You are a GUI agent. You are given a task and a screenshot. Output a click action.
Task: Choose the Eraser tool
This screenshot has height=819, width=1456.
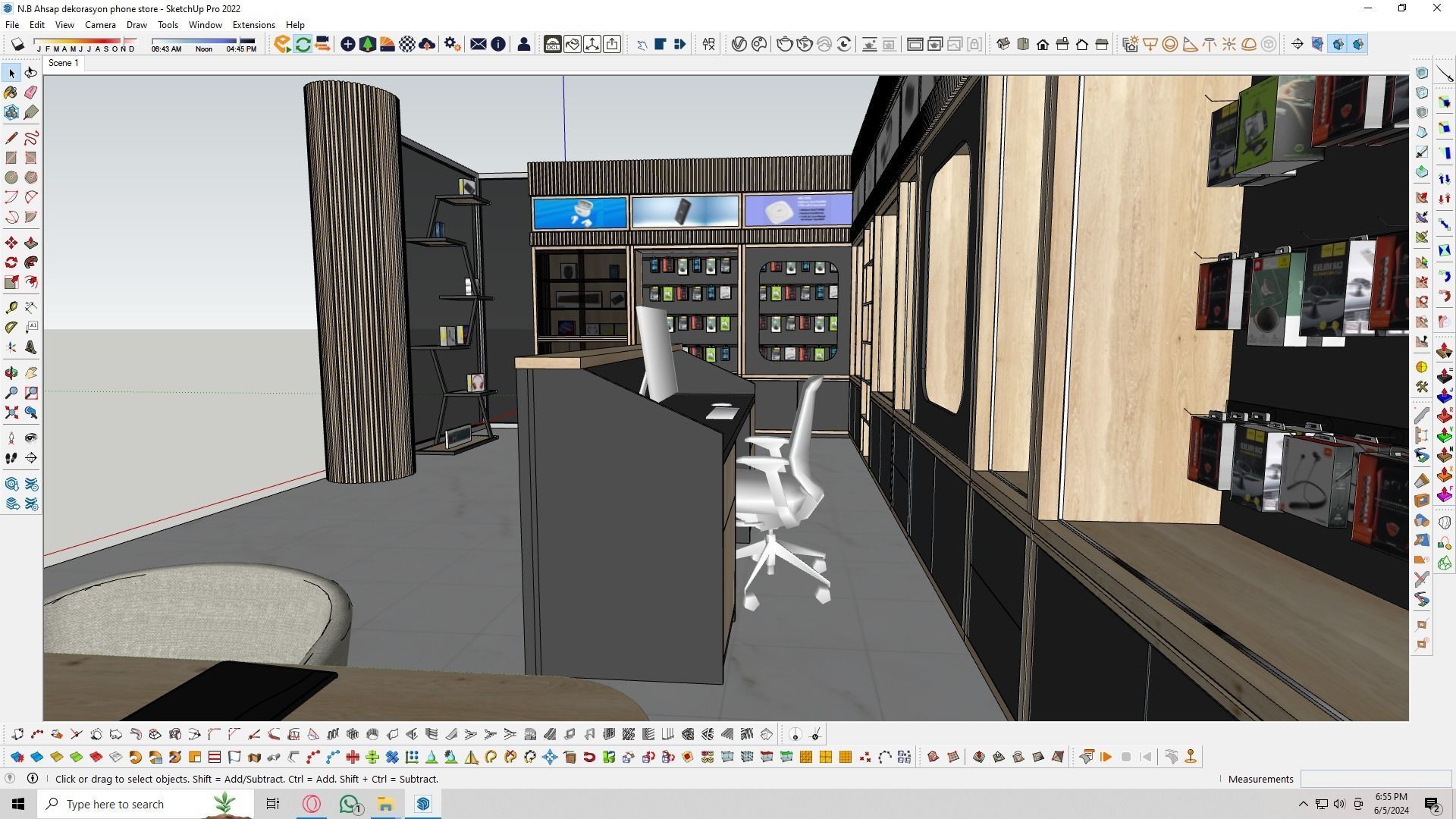tap(31, 93)
